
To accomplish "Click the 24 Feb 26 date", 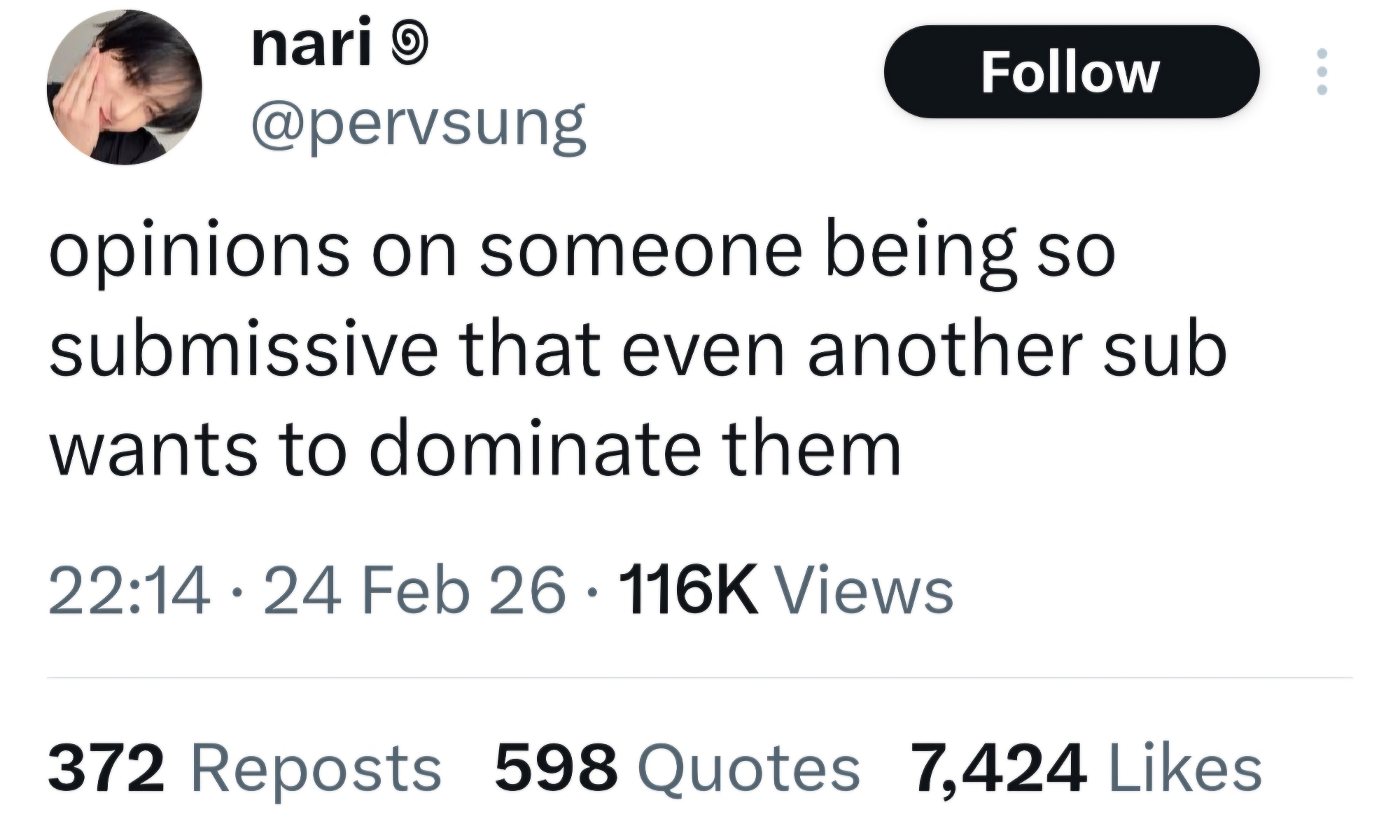I will pos(414,591).
